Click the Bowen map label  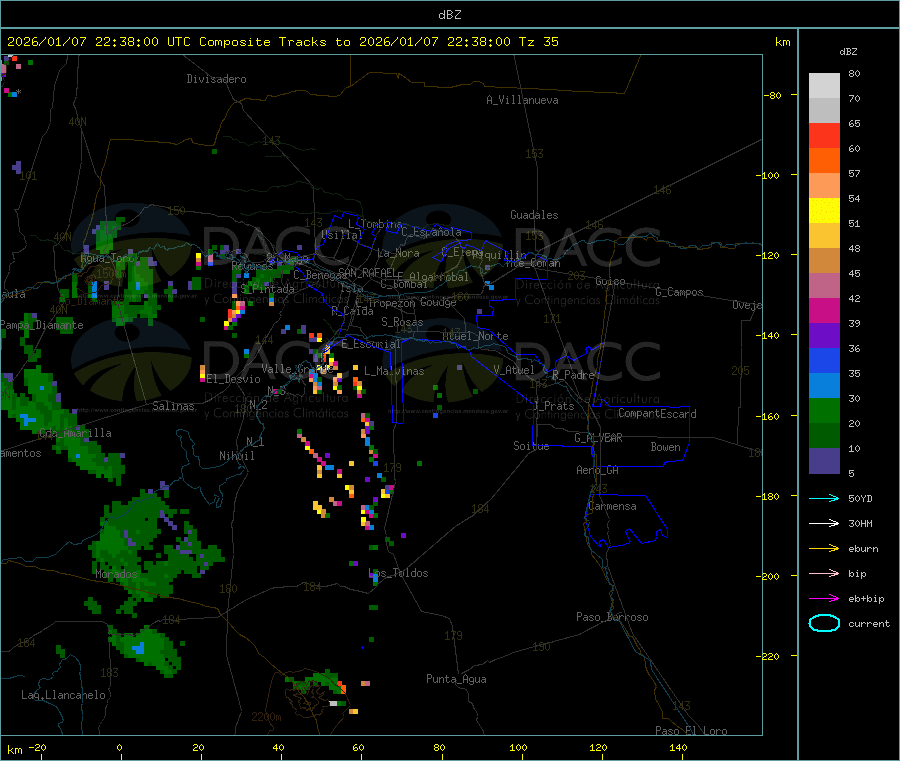tap(666, 447)
